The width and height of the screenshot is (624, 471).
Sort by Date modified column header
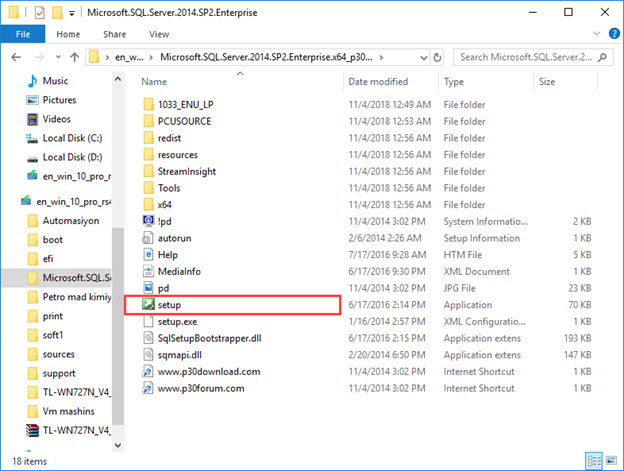[378, 82]
